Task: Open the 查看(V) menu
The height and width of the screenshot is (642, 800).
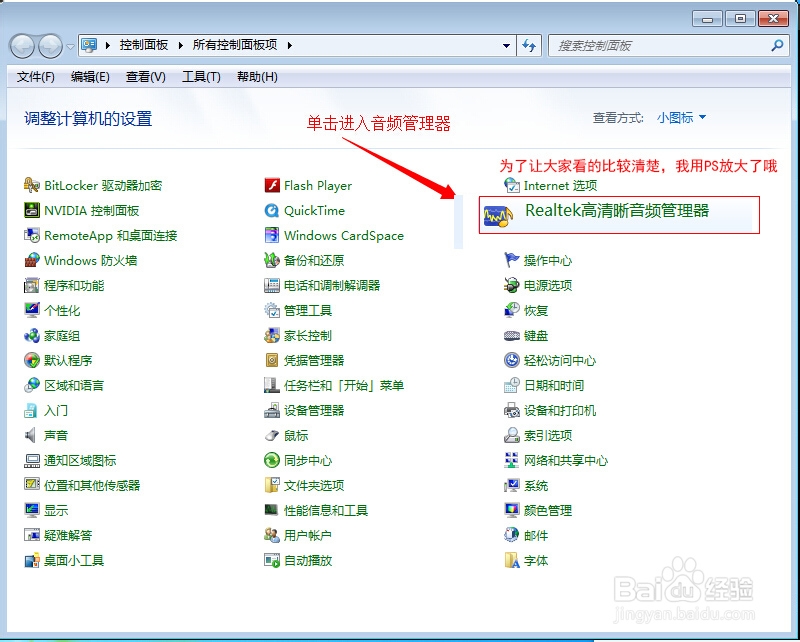Action: 146,77
